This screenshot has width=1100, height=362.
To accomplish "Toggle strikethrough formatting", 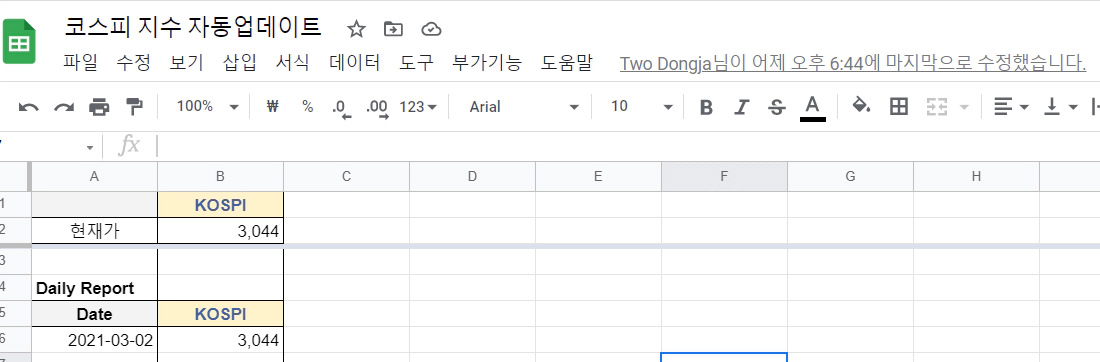I will point(777,107).
